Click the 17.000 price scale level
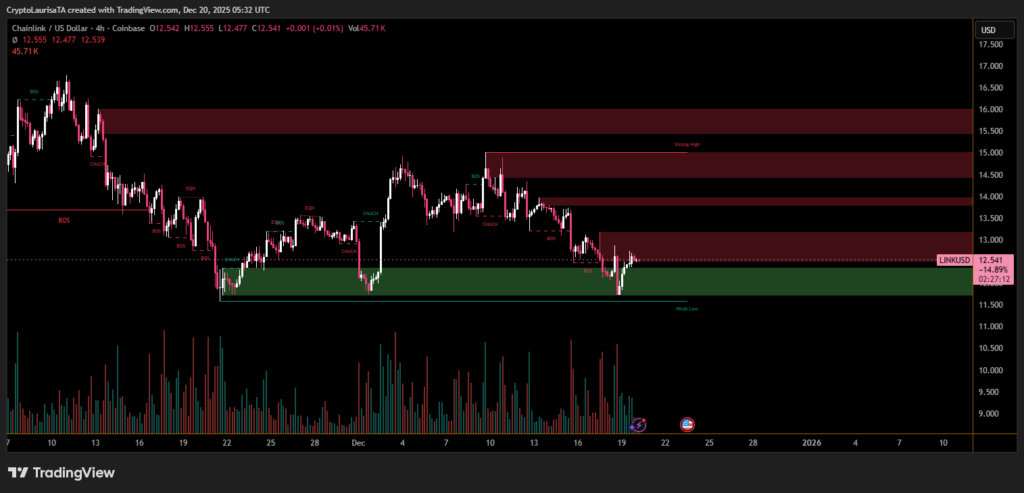 [991, 66]
